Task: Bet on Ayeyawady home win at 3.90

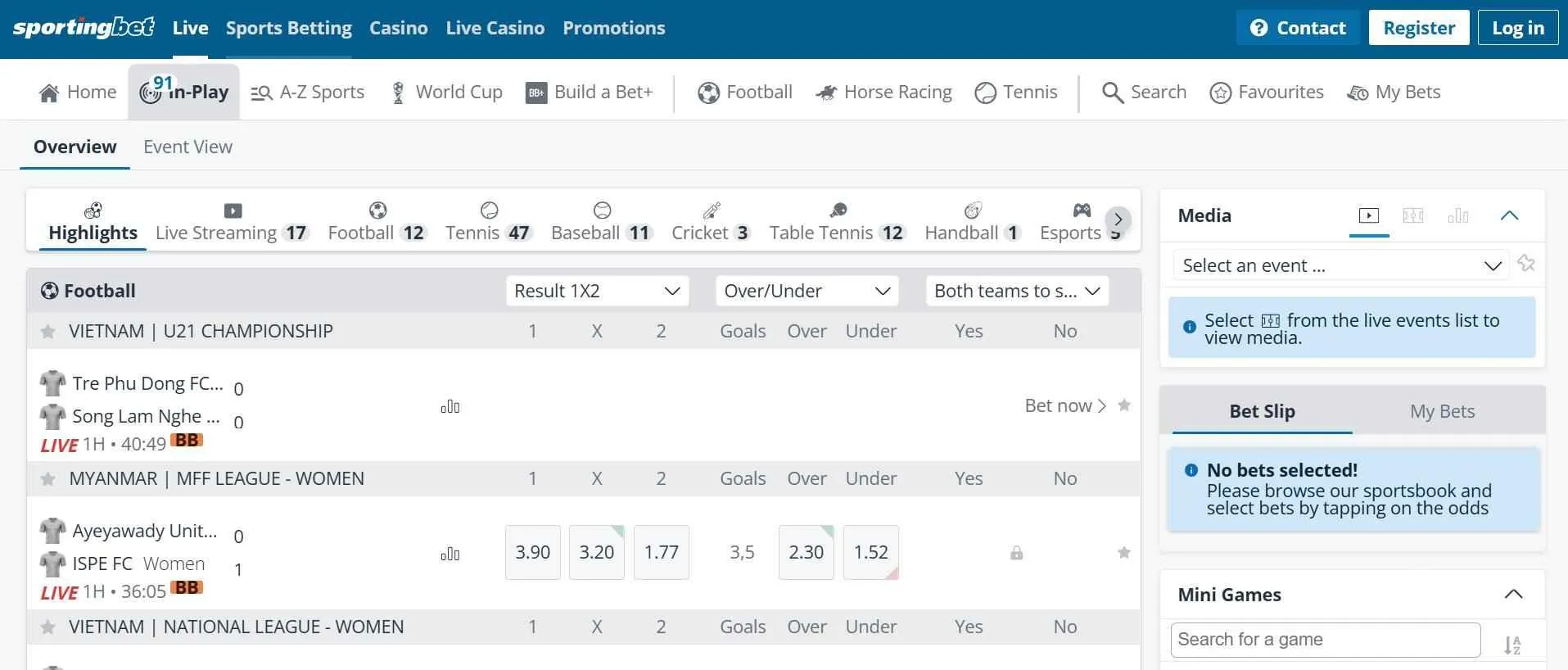Action: coord(533,553)
